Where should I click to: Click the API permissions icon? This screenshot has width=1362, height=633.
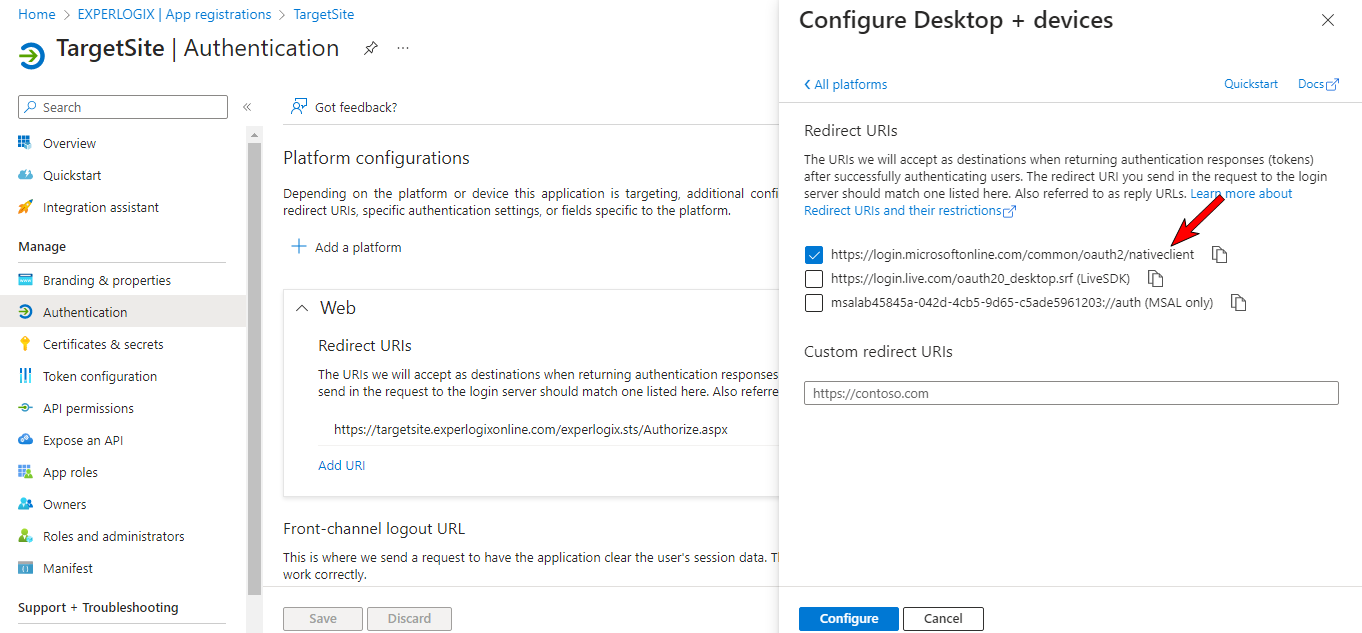pyautogui.click(x=26, y=408)
